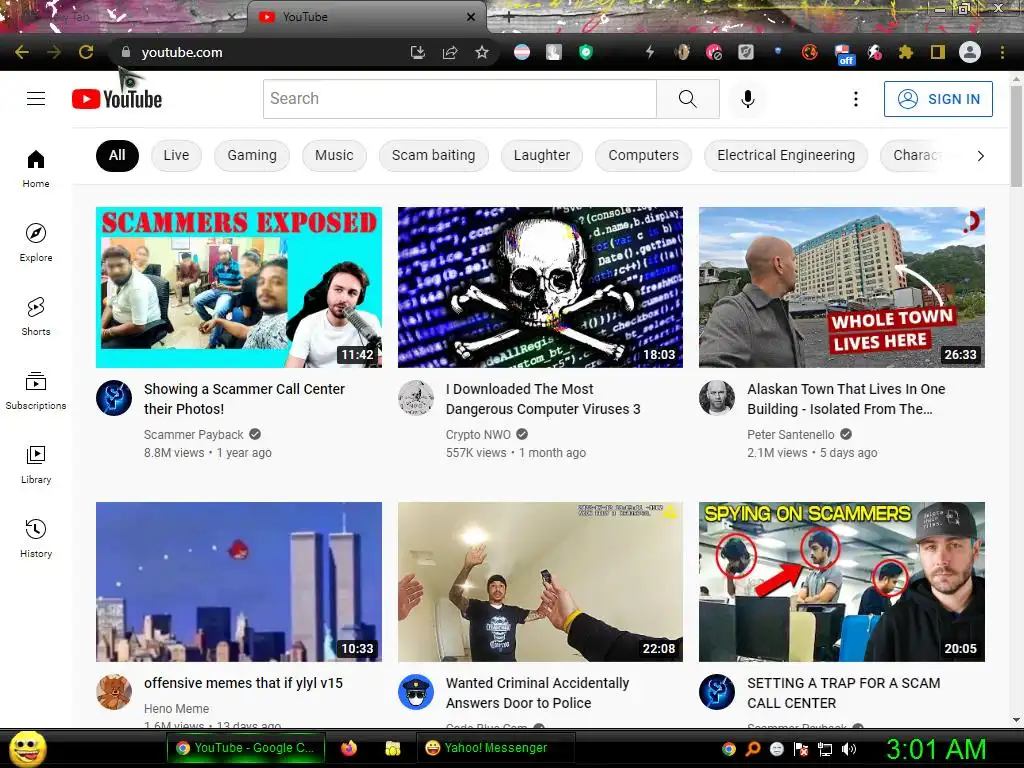Reload the page with the refresh icon
This screenshot has width=1024, height=768.
86,52
